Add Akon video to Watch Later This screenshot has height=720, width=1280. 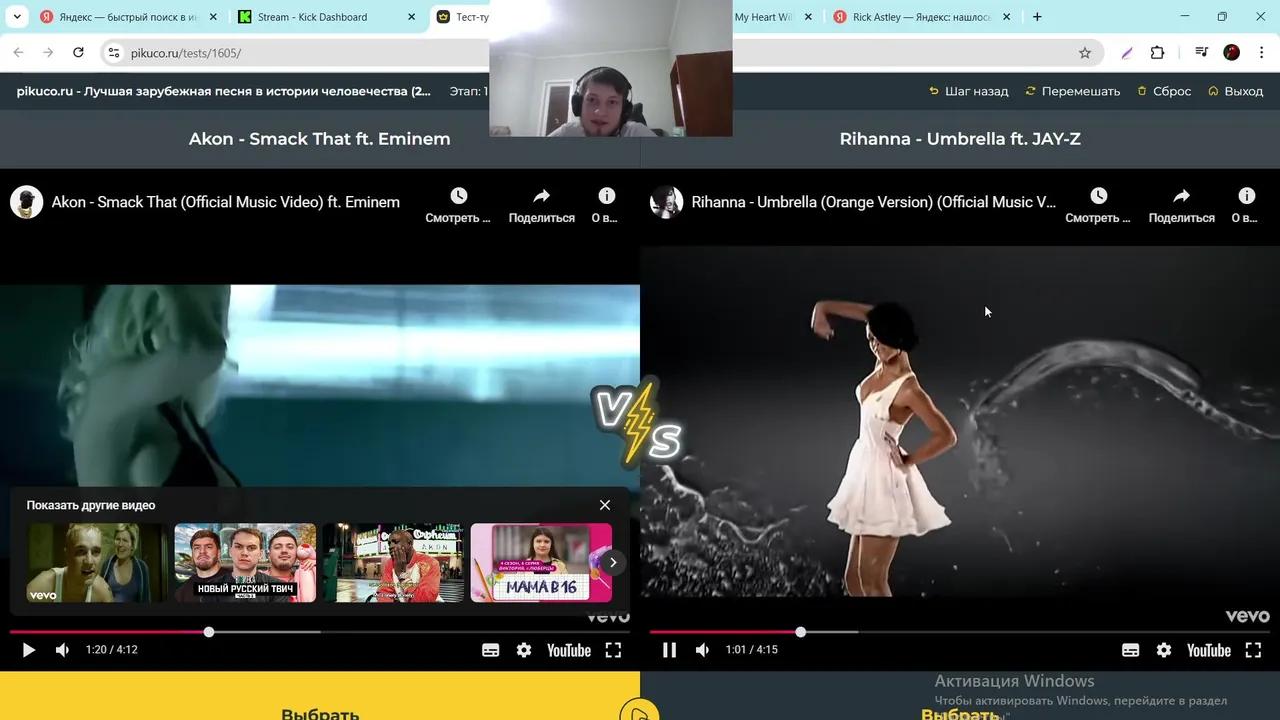458,204
